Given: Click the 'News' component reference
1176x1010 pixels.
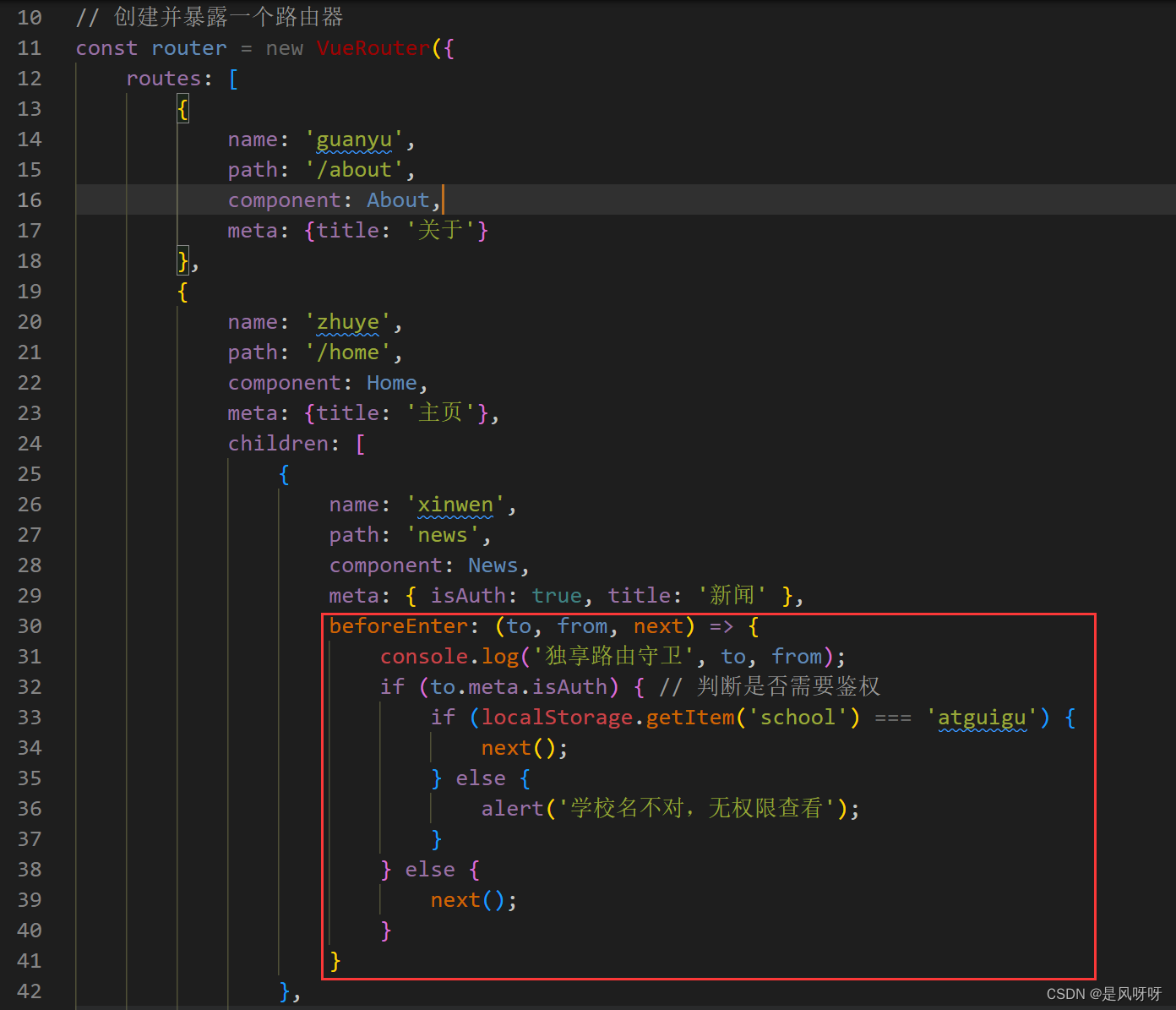Looking at the screenshot, I should (x=493, y=565).
